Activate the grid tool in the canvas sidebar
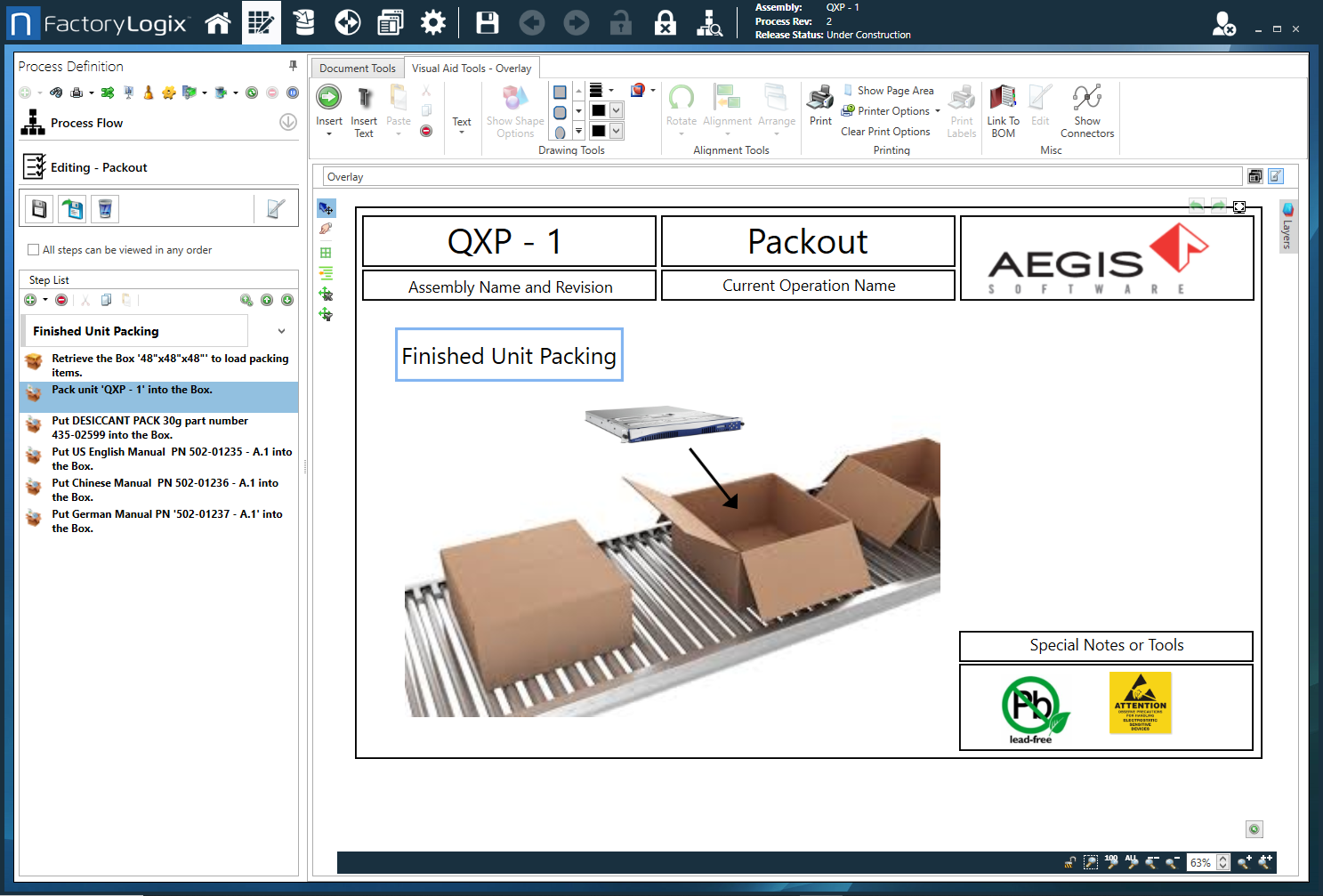 (x=327, y=252)
